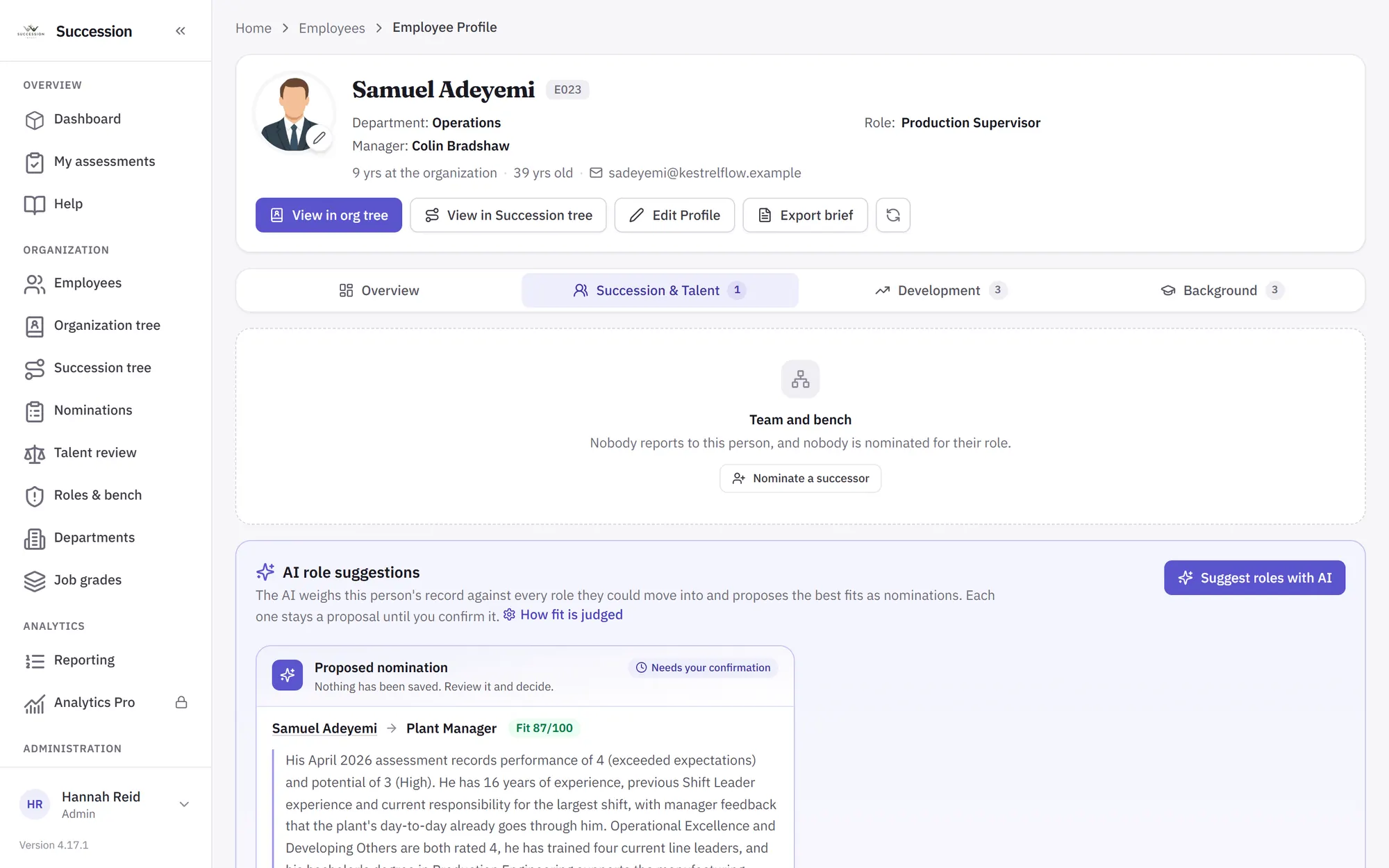Edit the profile photo with the pencil icon
1389x868 pixels.
point(319,137)
